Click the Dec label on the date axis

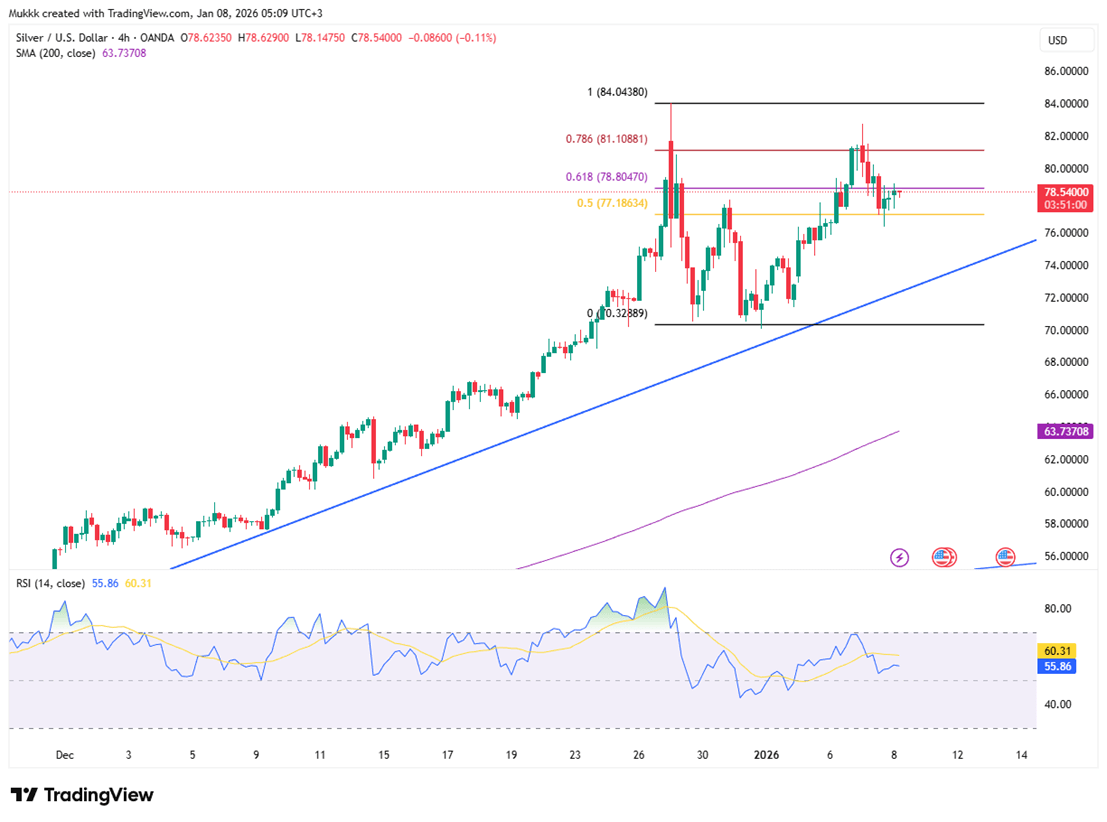coord(66,755)
